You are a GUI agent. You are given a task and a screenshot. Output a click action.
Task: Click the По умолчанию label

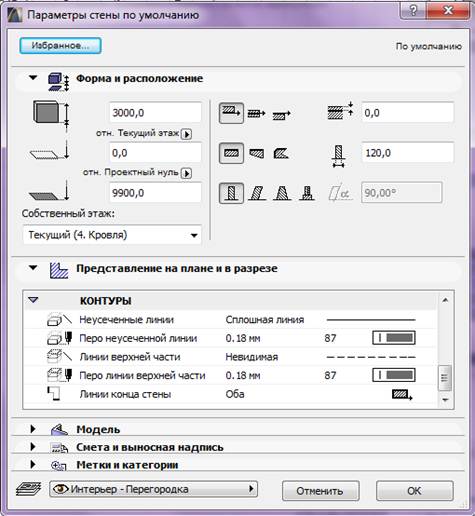[429, 46]
